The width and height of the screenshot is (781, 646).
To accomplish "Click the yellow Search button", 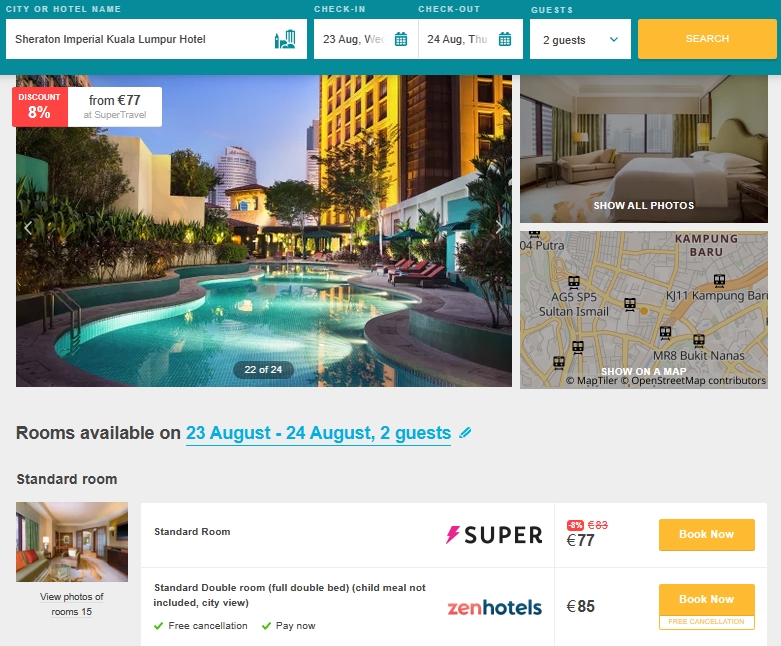I will 707,39.
